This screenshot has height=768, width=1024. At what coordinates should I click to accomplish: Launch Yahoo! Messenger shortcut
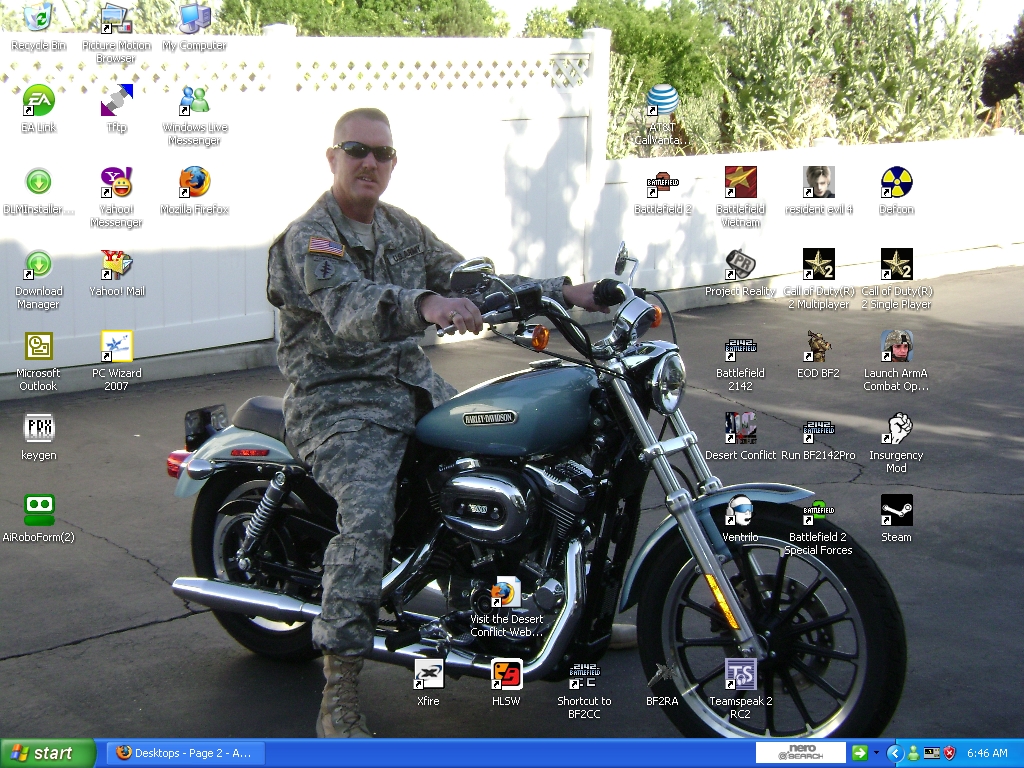click(x=116, y=183)
